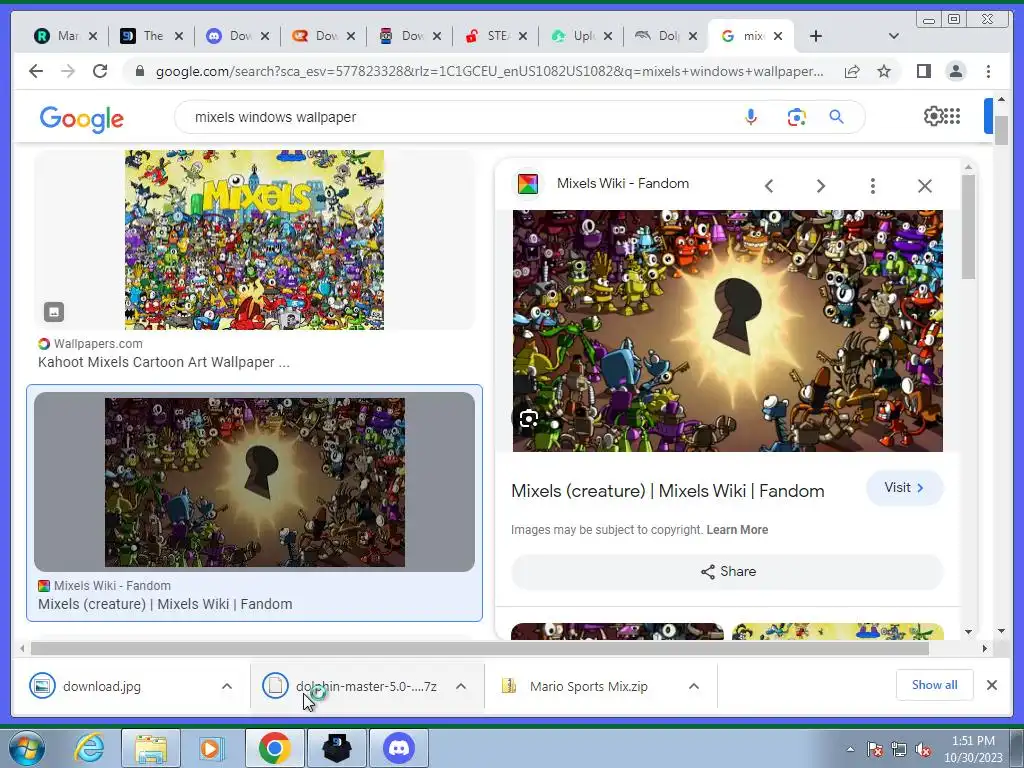The width and height of the screenshot is (1024, 768).
Task: Open a new browser tab
Action: [x=816, y=36]
